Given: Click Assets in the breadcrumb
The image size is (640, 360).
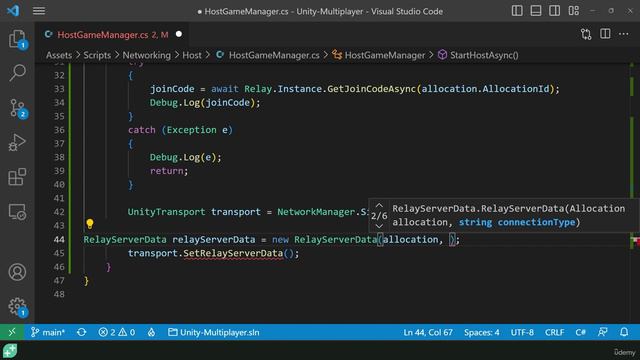Looking at the screenshot, I should point(59,55).
